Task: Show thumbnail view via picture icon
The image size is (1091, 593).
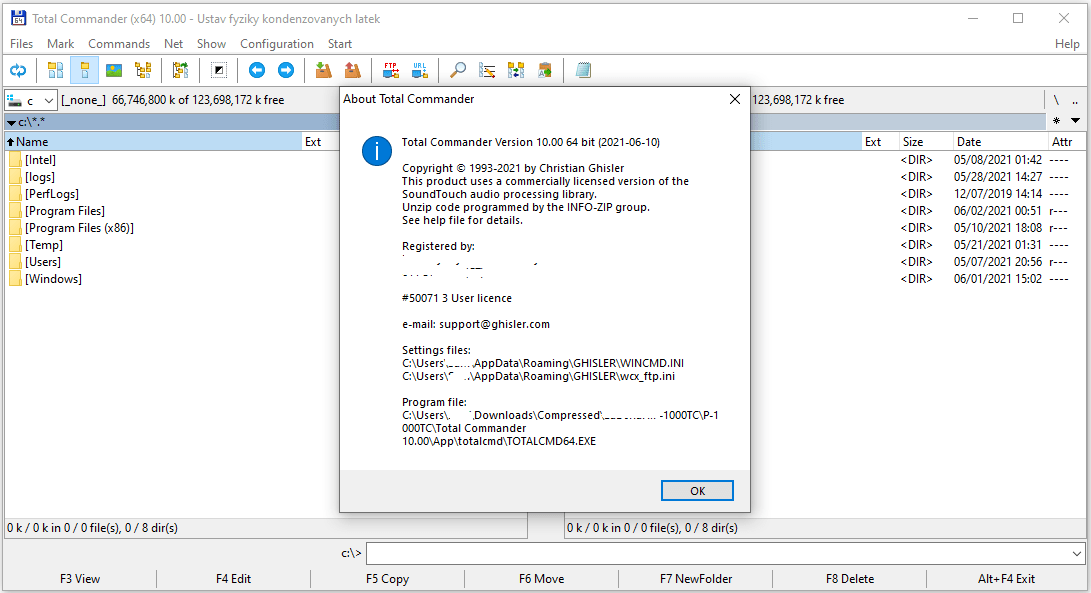Action: (114, 70)
